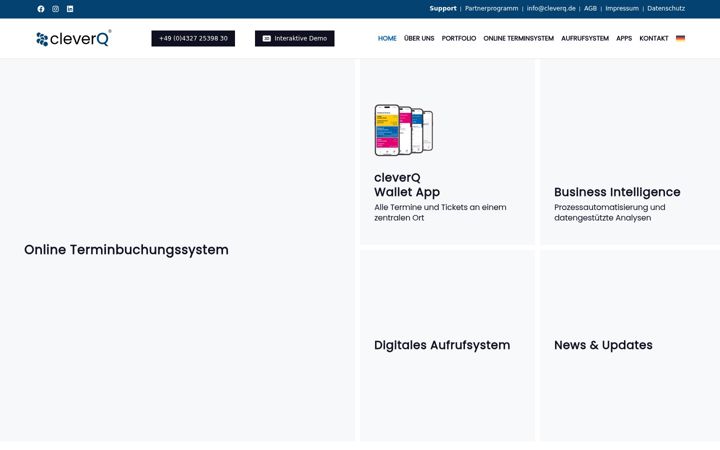The width and height of the screenshot is (720, 450).
Task: Open the ÜBER UNS menu item
Action: click(x=419, y=39)
